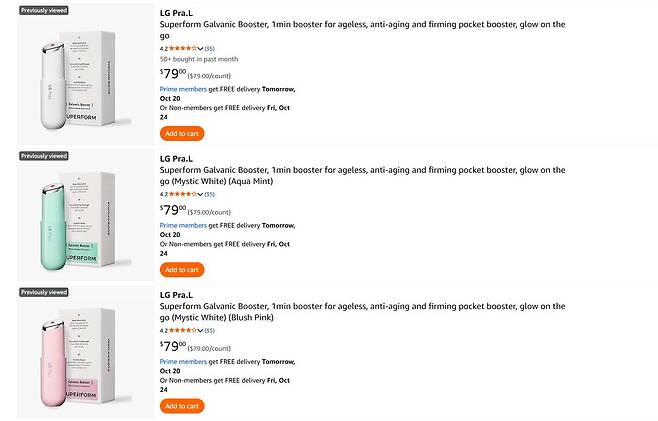Screen dimensions: 658x421
Task: Add the Blush Pink booster to cart
Action: click(181, 405)
